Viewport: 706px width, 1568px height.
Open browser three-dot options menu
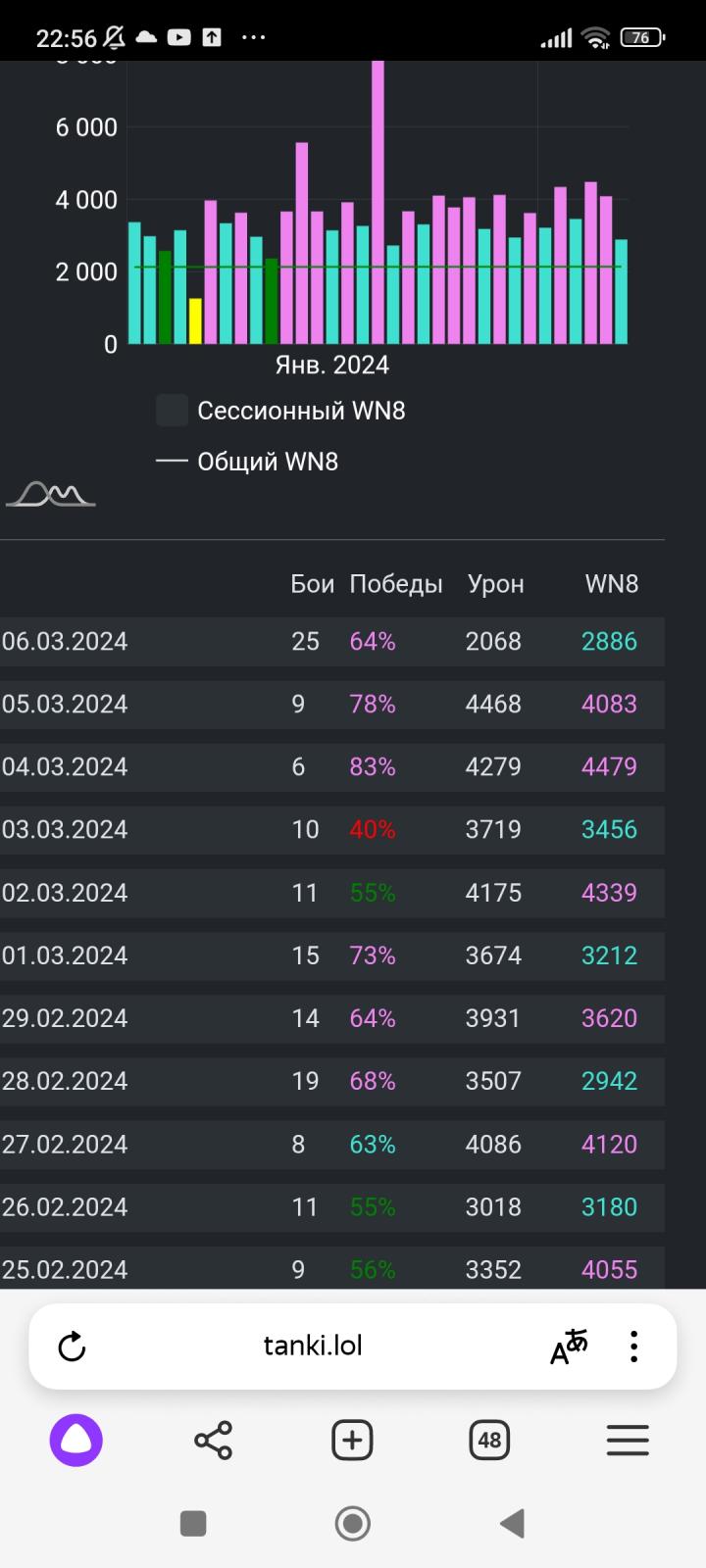tap(634, 1347)
